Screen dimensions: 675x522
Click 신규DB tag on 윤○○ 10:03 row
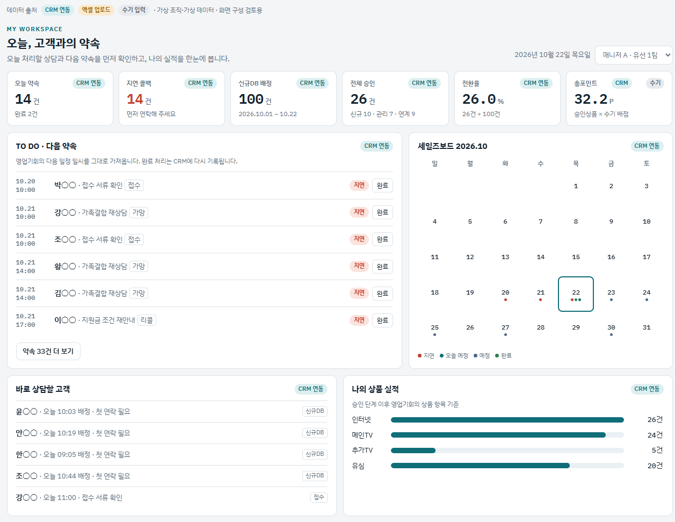tap(315, 411)
